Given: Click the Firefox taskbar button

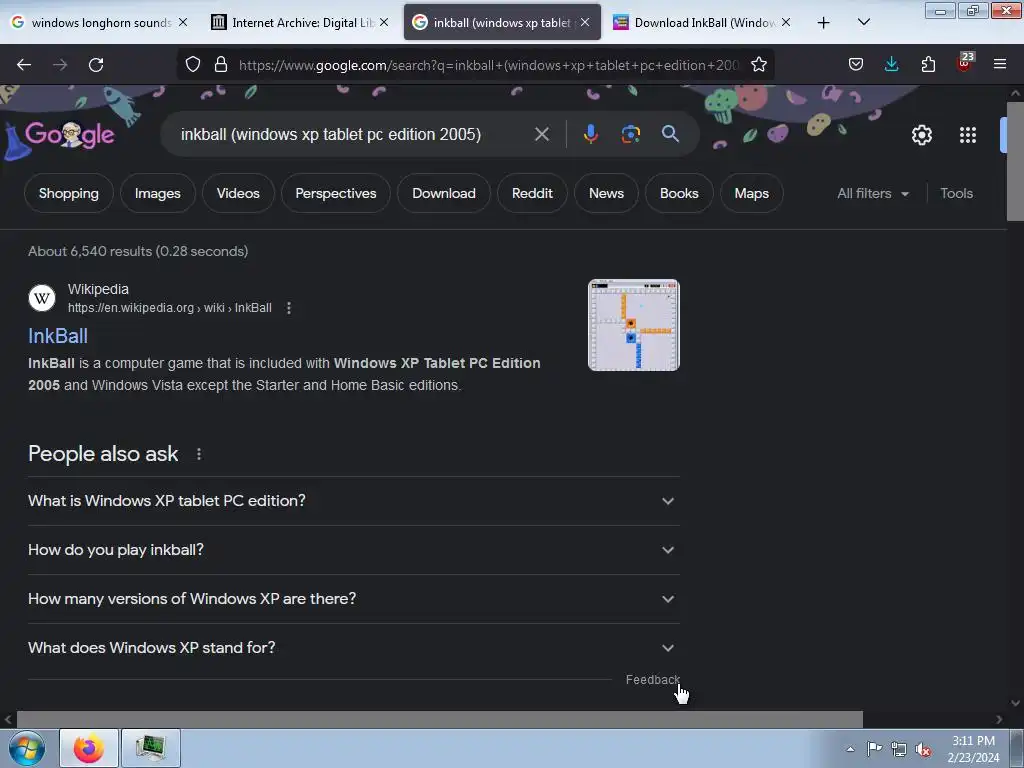Looking at the screenshot, I should pos(89,748).
